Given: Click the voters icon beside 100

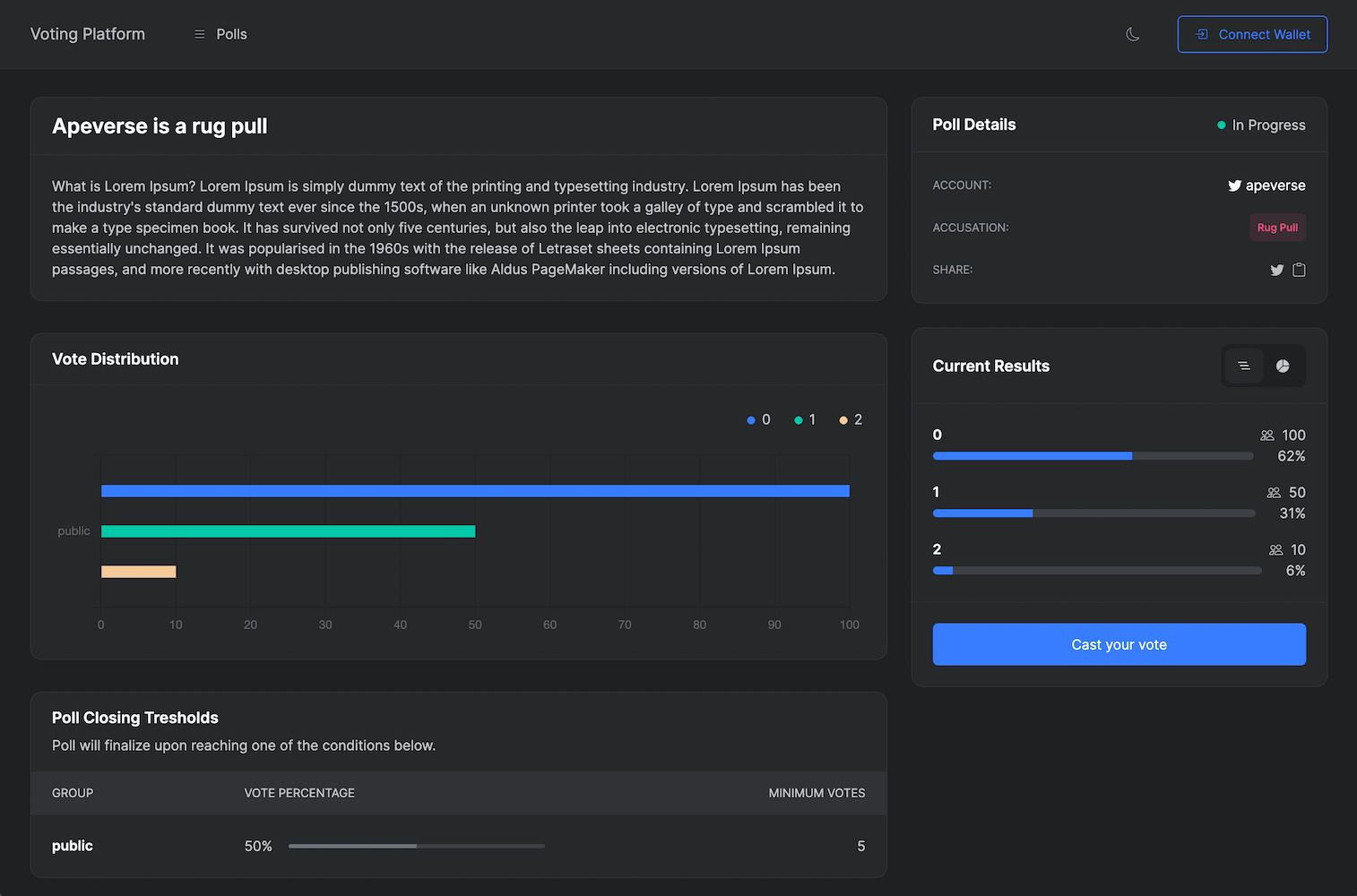Looking at the screenshot, I should (1267, 435).
